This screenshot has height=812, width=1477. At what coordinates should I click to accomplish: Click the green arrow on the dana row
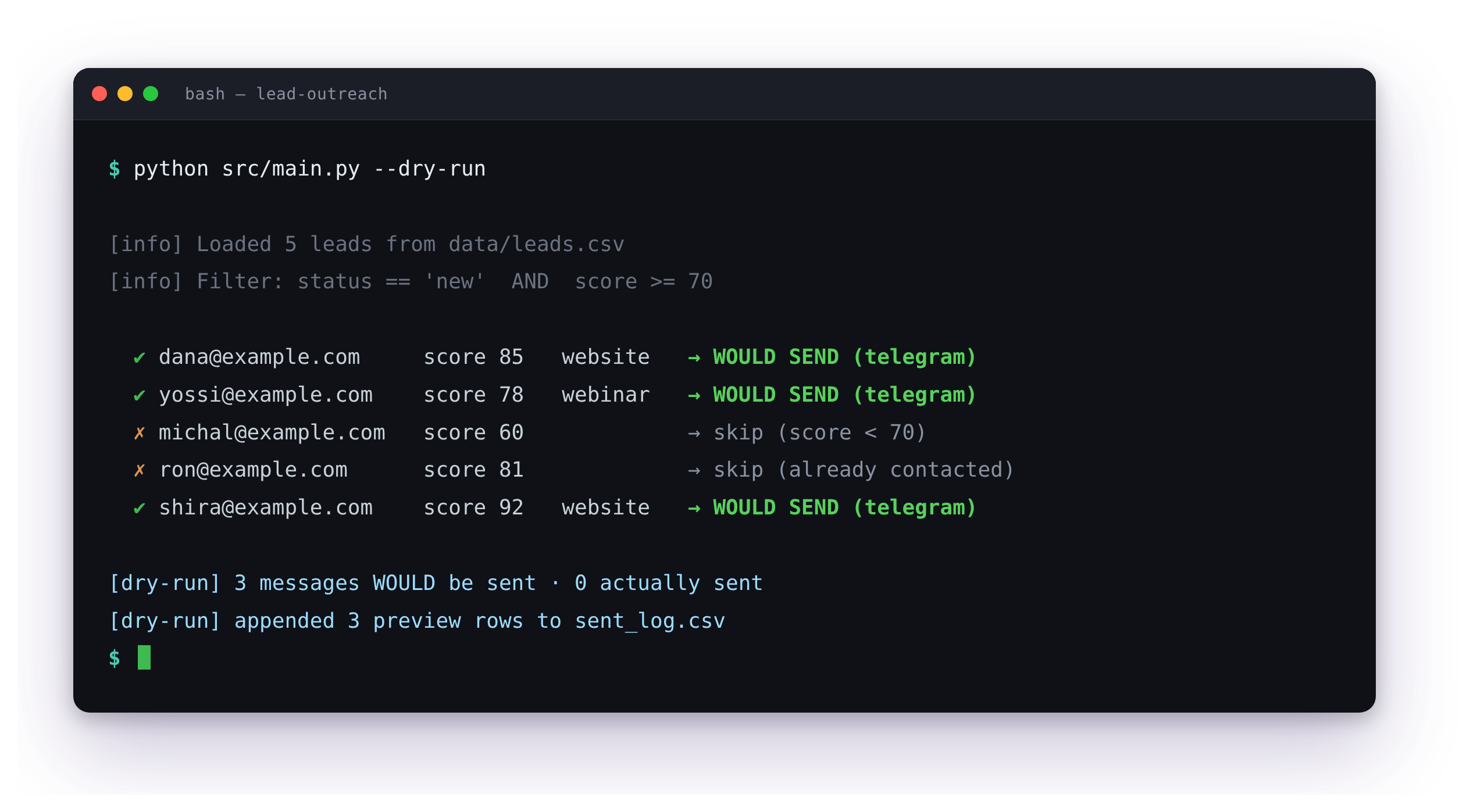[694, 357]
